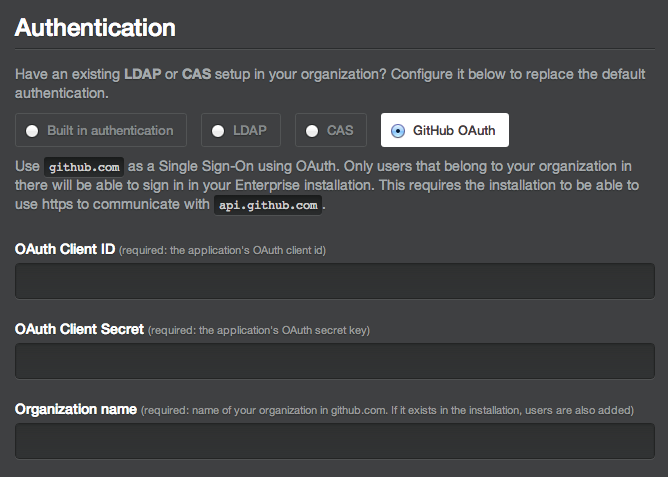This screenshot has width=668, height=477.
Task: Click the Organization name label
Action: pyautogui.click(x=76, y=409)
